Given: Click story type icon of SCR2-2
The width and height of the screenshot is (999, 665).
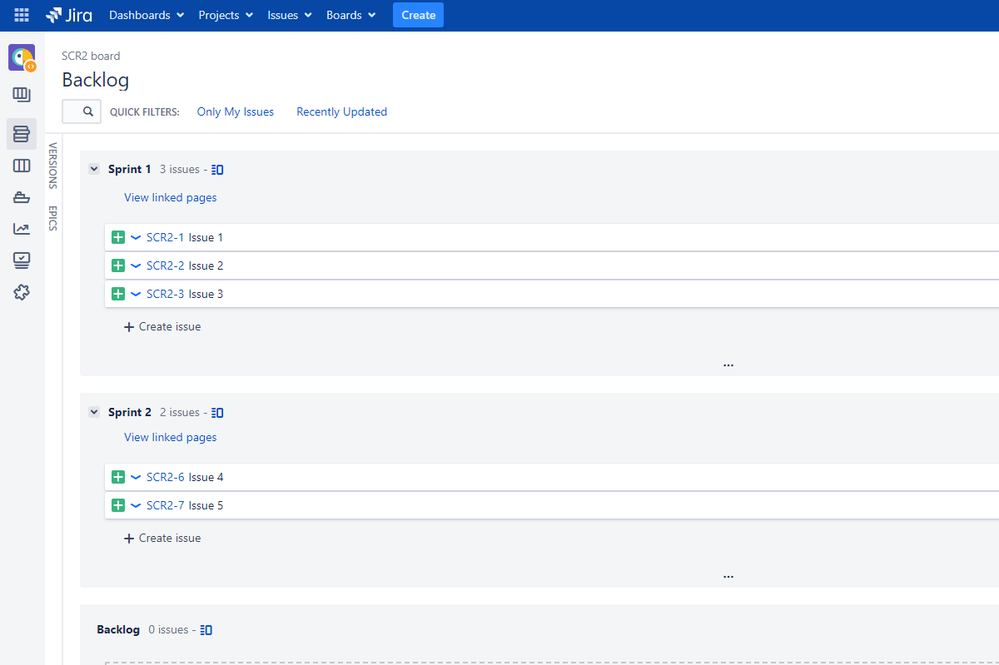Looking at the screenshot, I should pyautogui.click(x=118, y=265).
